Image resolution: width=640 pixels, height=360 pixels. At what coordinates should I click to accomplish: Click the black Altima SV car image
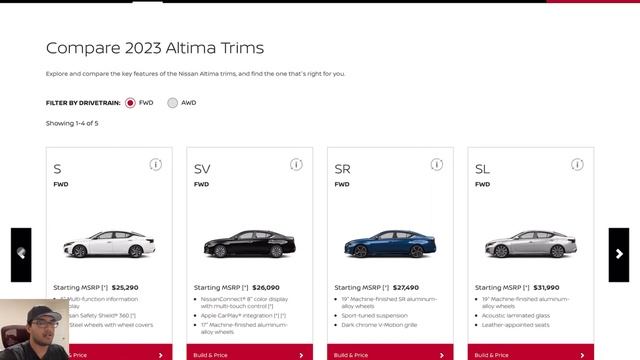coord(250,244)
